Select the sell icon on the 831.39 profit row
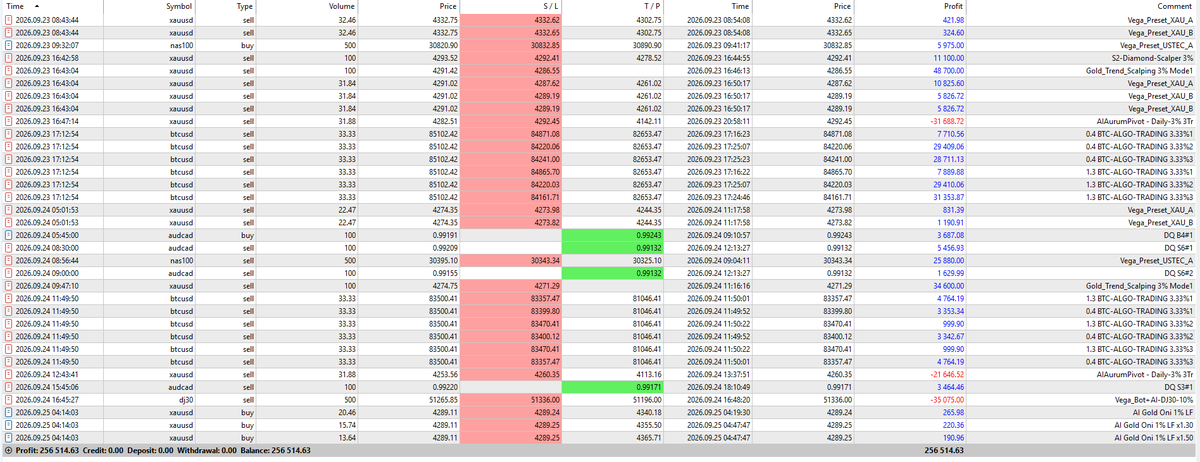 tap(9, 210)
